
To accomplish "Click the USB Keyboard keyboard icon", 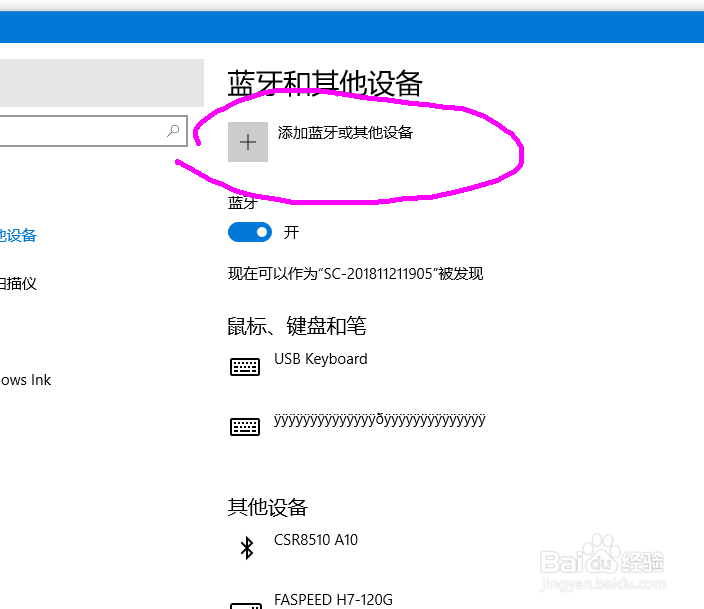I will (245, 366).
